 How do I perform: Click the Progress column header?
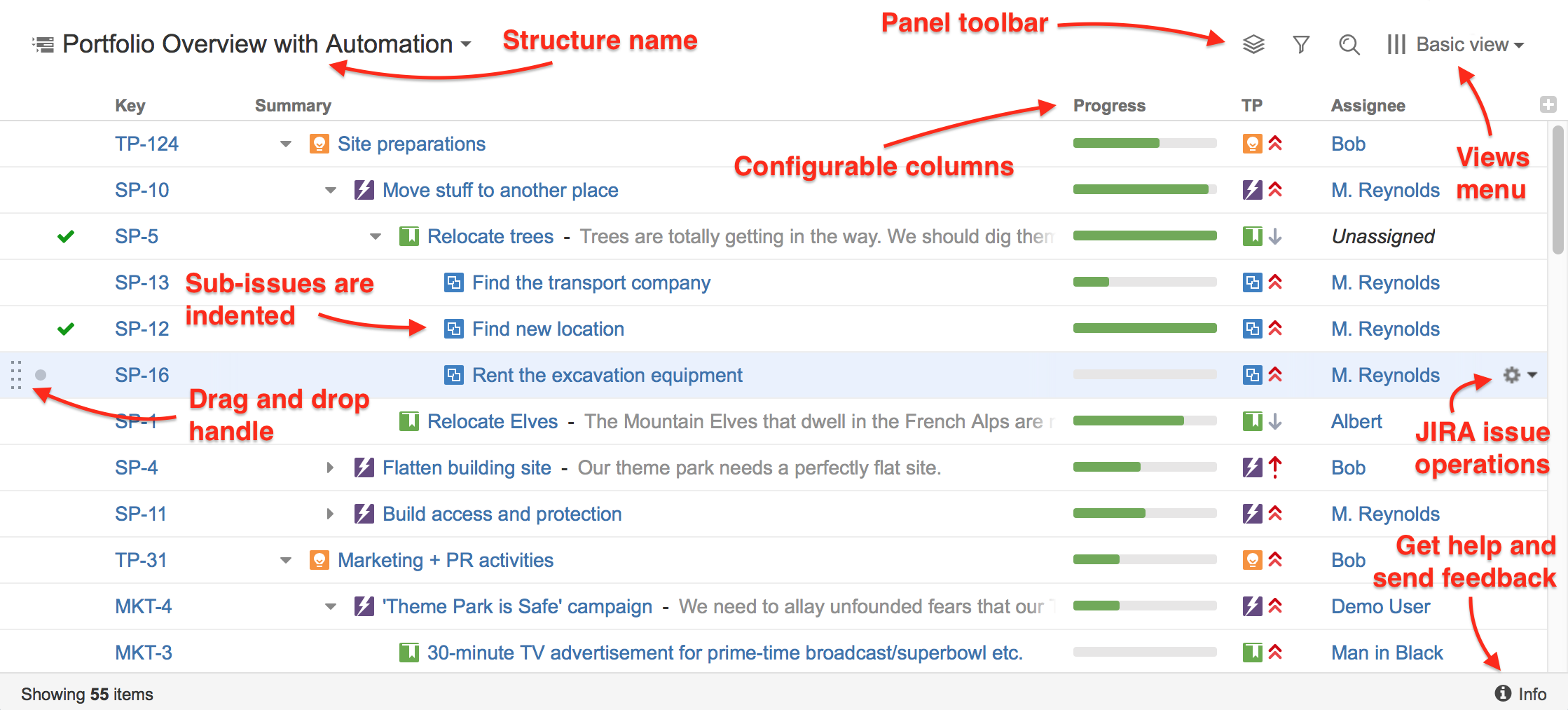1109,105
